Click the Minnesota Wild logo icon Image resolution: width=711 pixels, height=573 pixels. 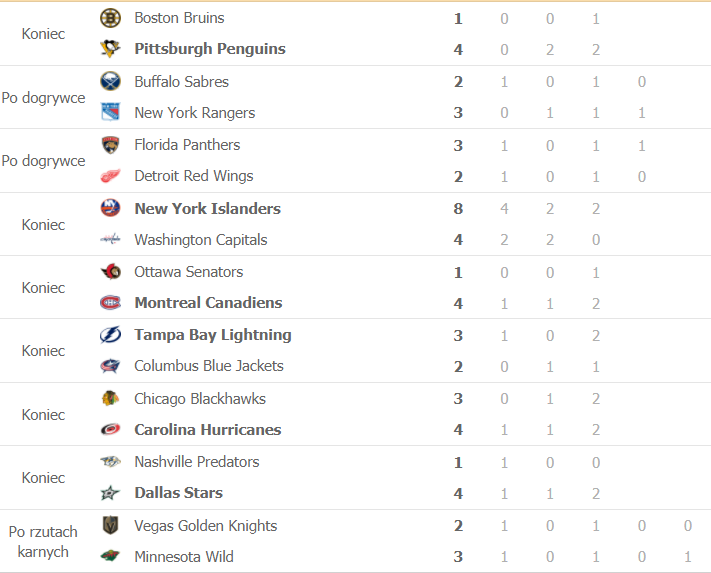click(x=110, y=557)
